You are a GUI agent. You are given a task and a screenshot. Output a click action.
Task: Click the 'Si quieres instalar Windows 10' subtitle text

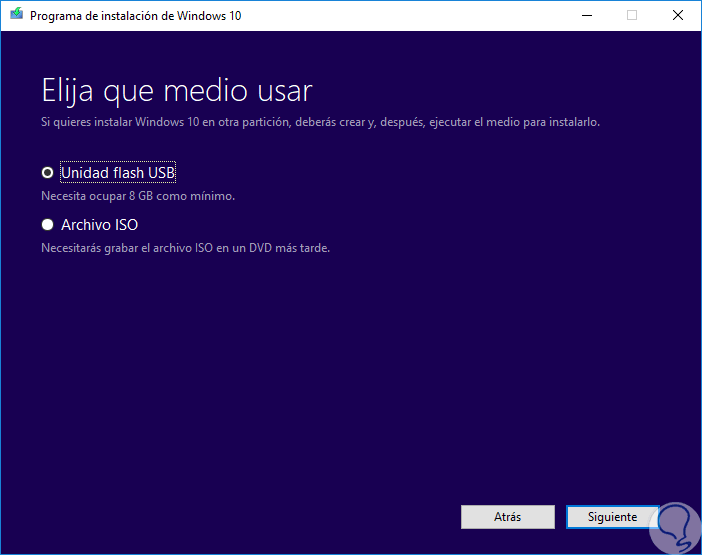(x=321, y=122)
